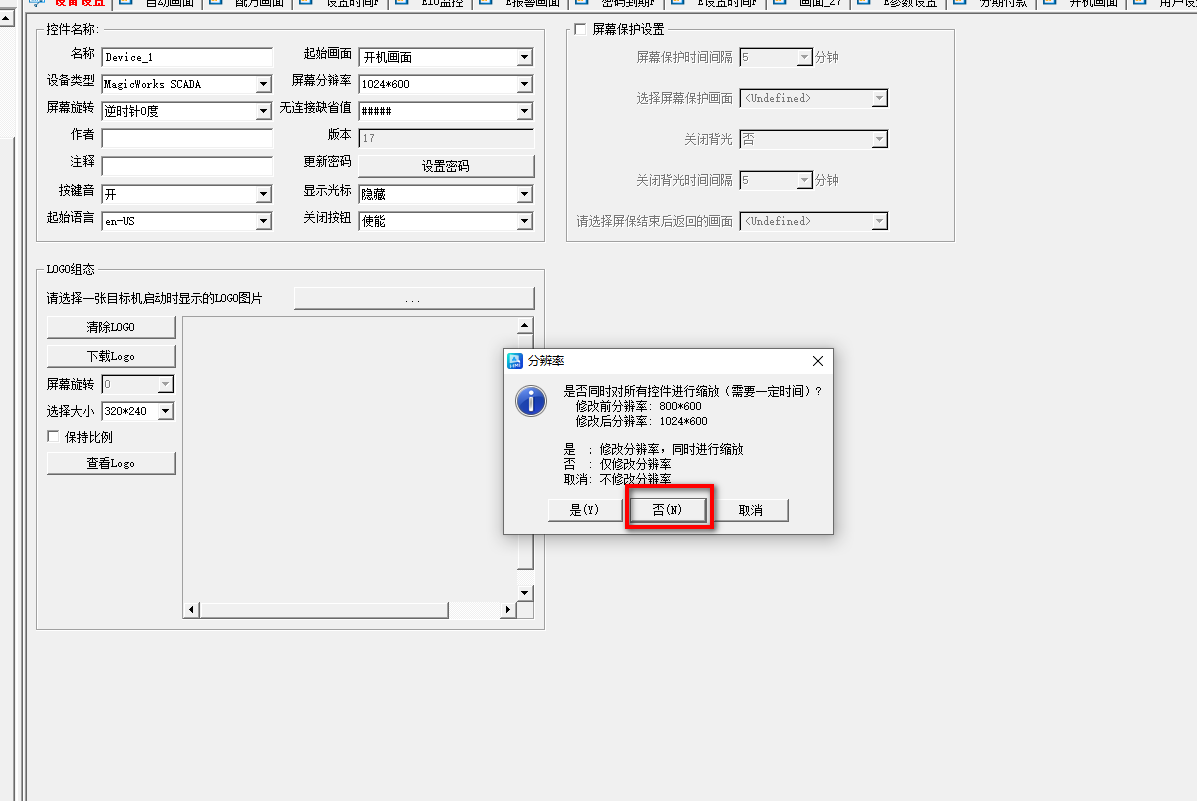
Task: Click the disabled 关闭背光 否 dropdown
Action: [814, 139]
